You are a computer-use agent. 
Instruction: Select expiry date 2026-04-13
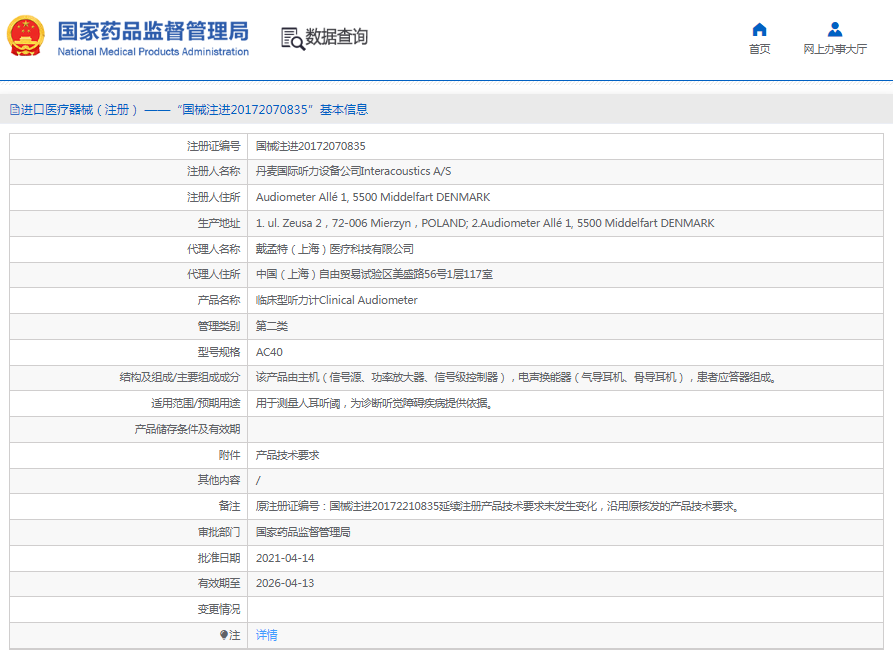pos(285,583)
